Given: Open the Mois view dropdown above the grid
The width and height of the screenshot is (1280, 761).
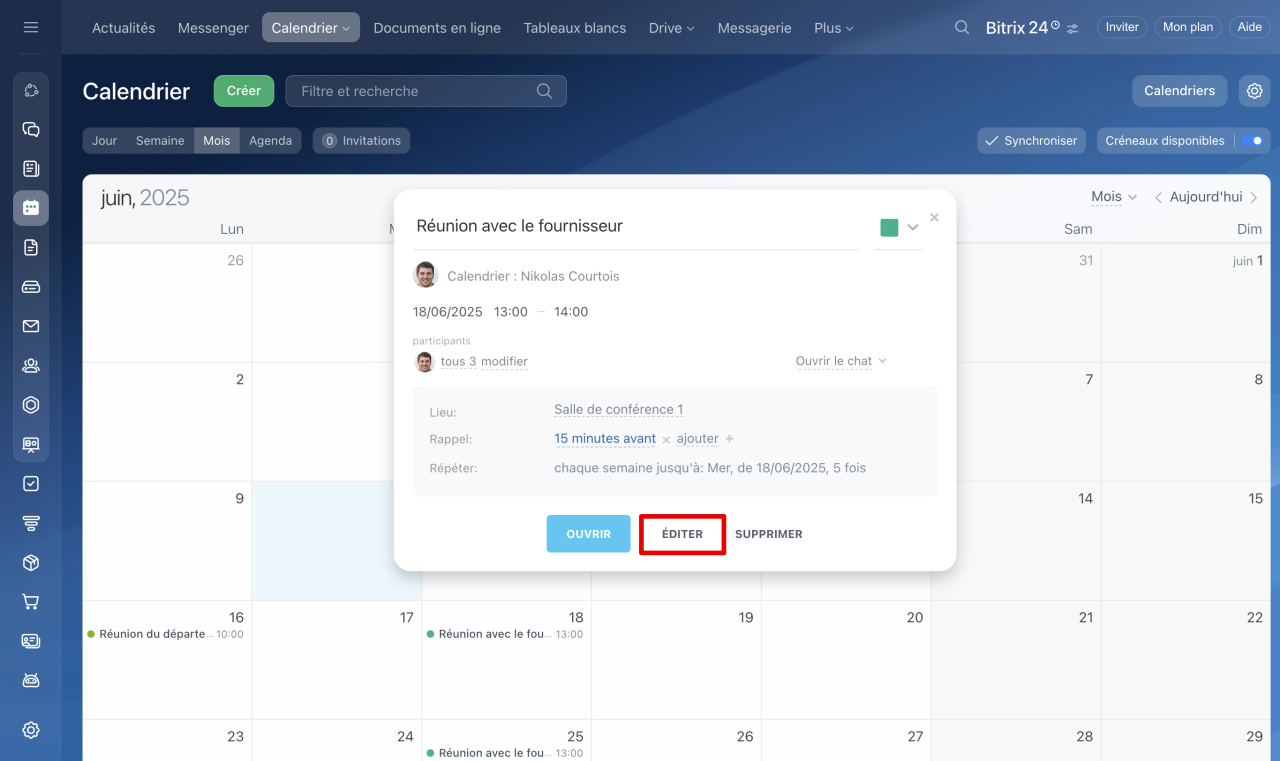Looking at the screenshot, I should pyautogui.click(x=1113, y=197).
